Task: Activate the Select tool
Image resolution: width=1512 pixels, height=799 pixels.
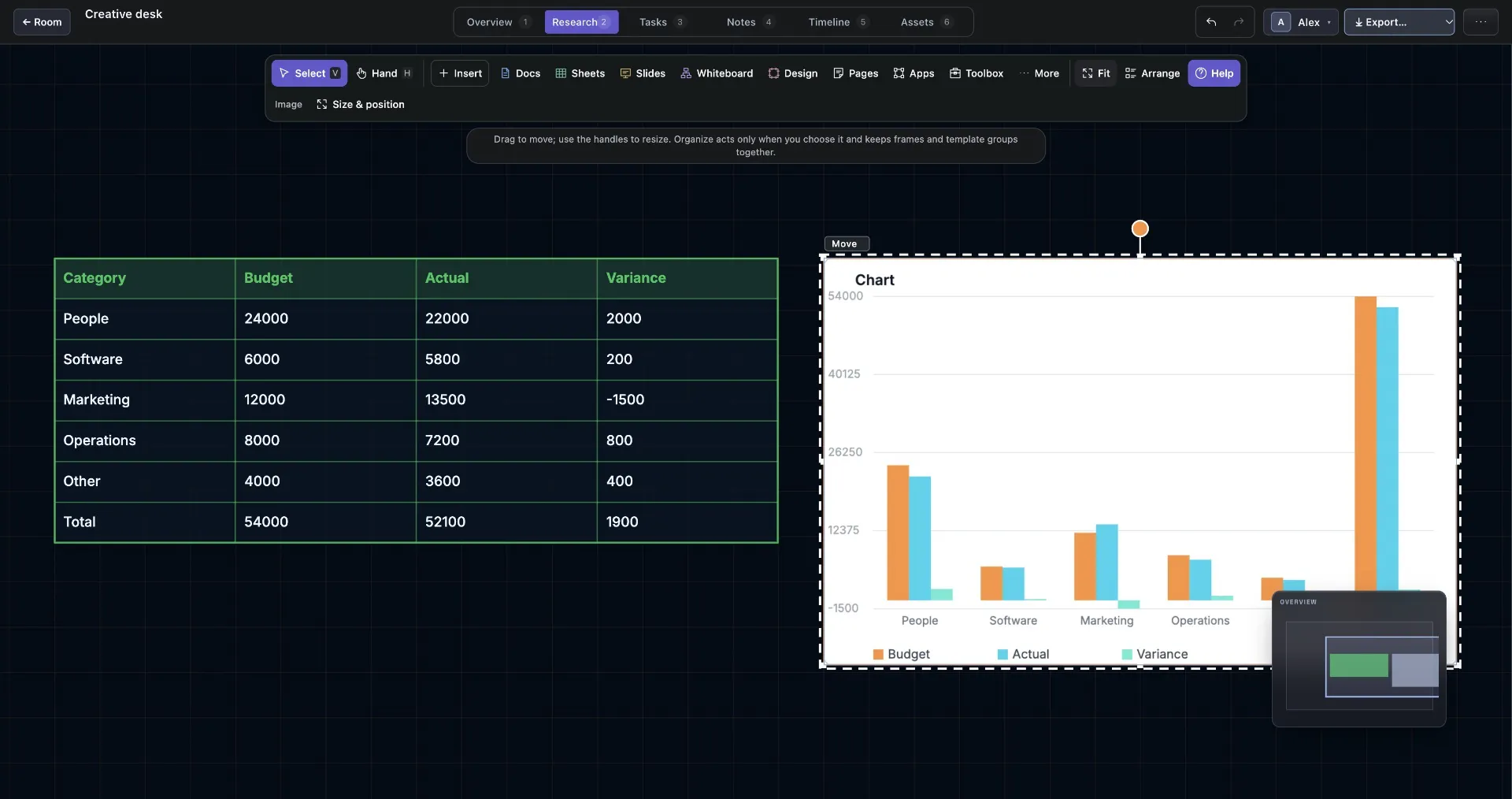Action: click(309, 73)
